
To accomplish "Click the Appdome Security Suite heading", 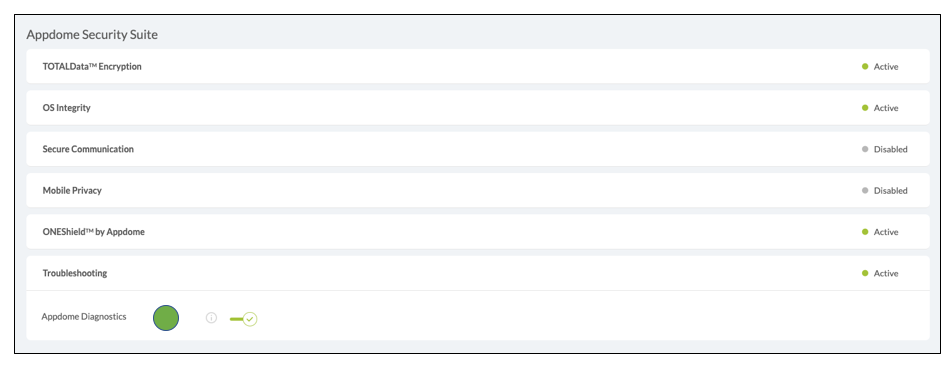I will pos(92,35).
